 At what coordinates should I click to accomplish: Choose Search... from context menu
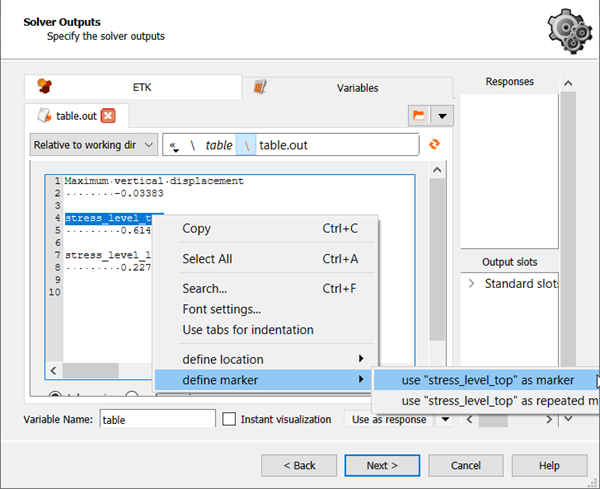266,288
